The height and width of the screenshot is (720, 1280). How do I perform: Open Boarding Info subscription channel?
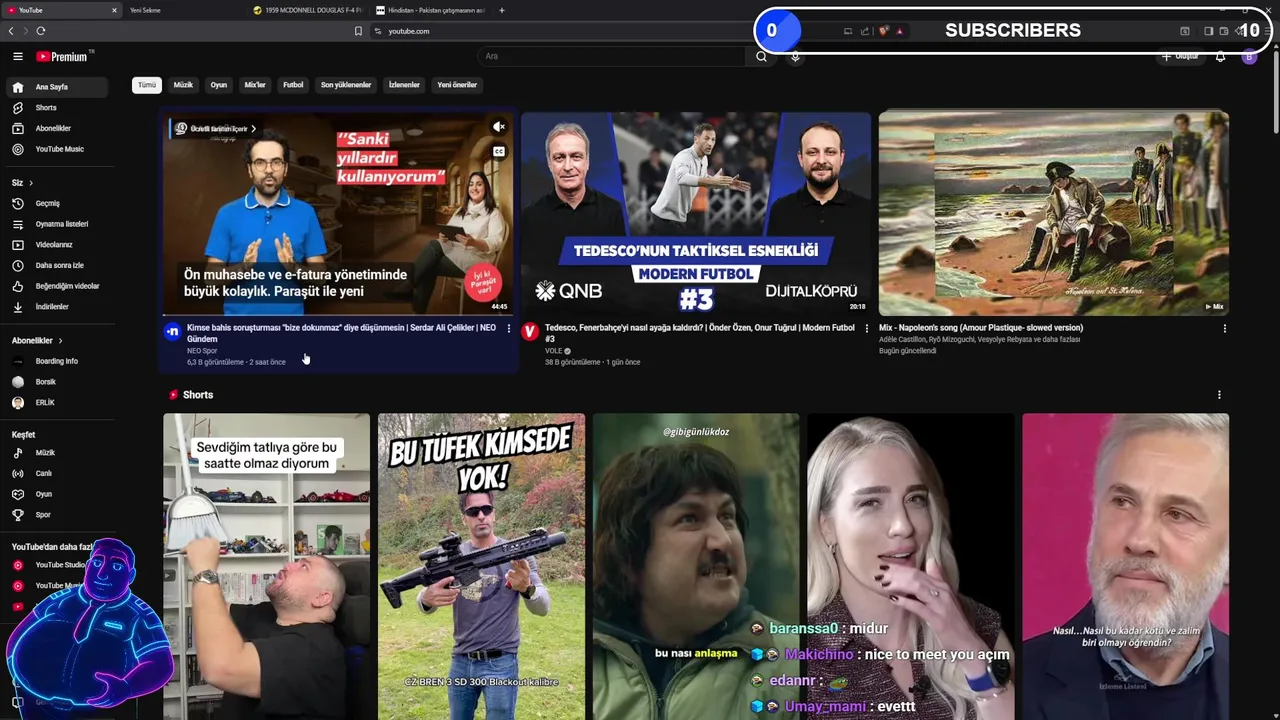tap(58, 361)
